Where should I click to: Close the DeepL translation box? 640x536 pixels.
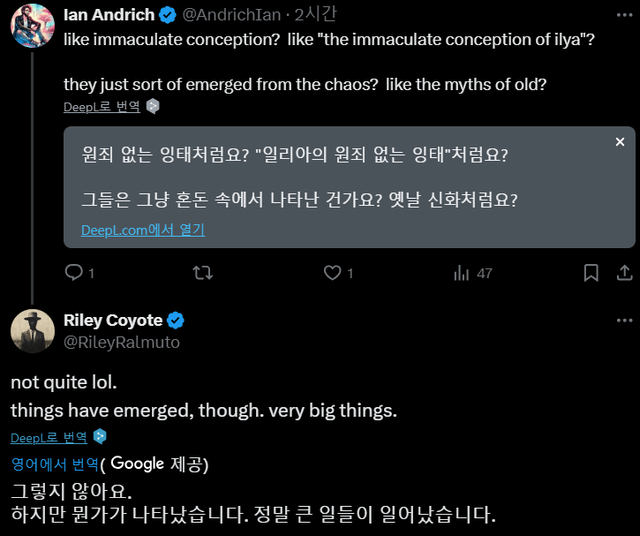point(620,143)
